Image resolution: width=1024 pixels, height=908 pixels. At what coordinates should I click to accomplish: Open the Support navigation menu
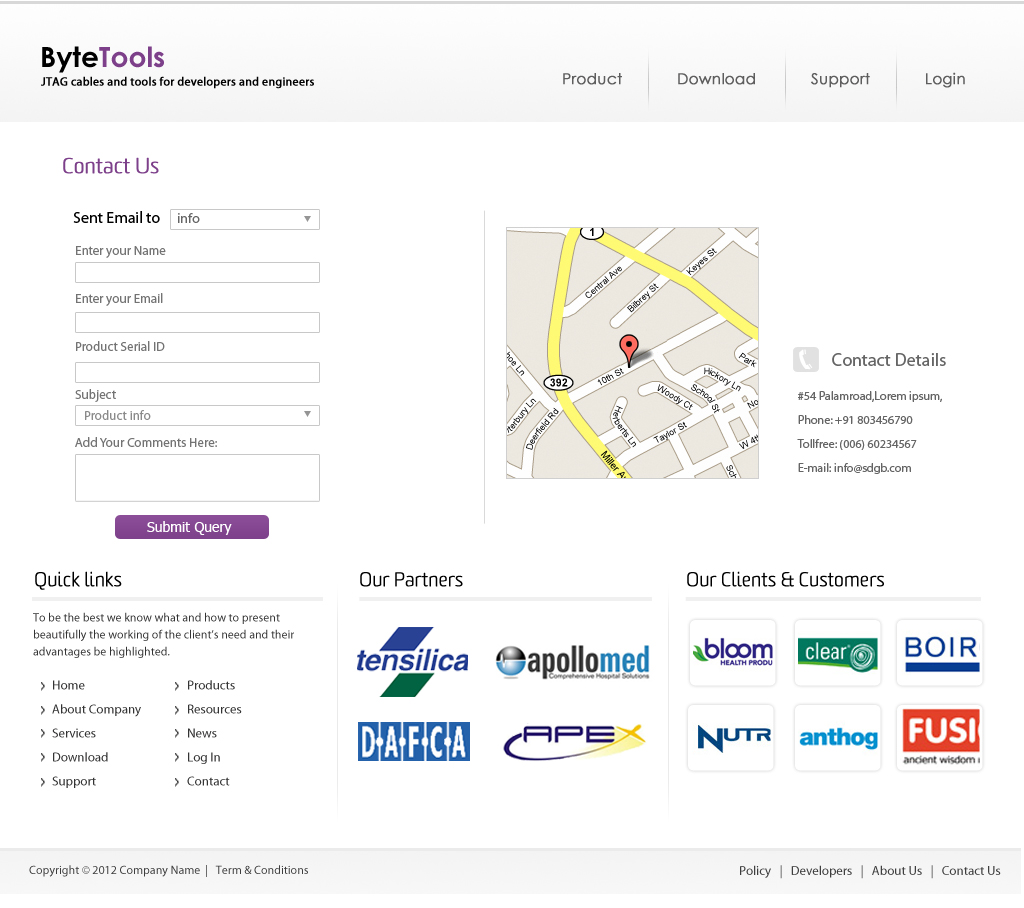click(x=840, y=79)
